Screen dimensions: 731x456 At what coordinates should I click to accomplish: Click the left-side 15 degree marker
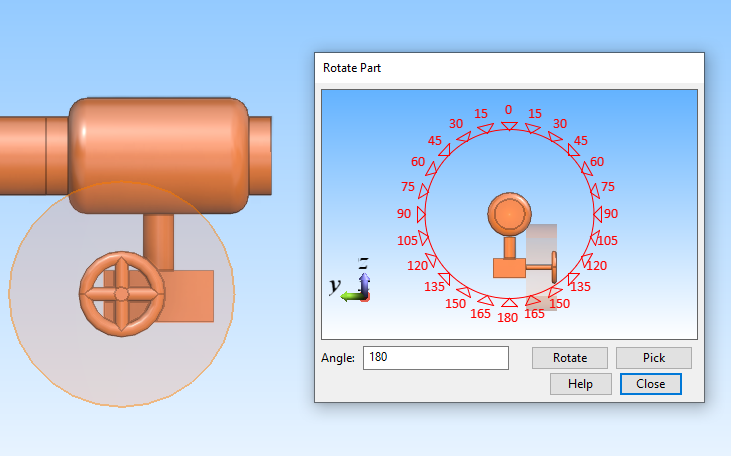click(x=485, y=128)
